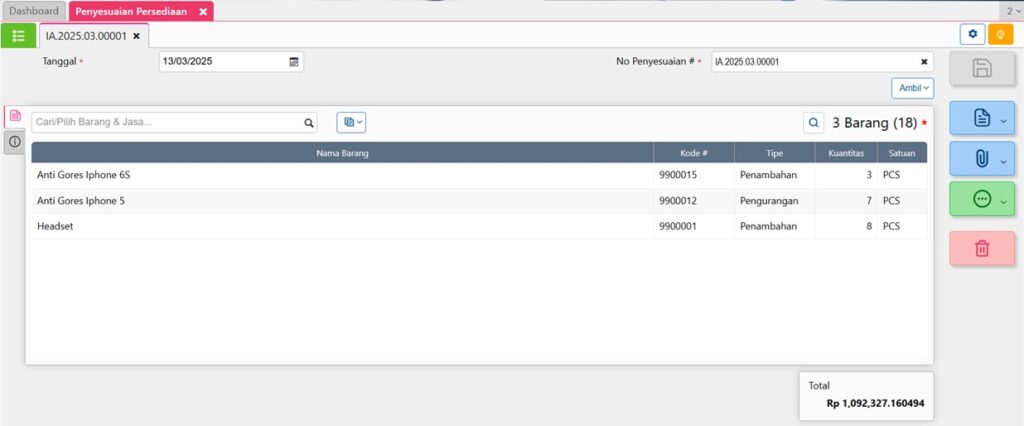Click the gray save disk button

tap(981, 68)
